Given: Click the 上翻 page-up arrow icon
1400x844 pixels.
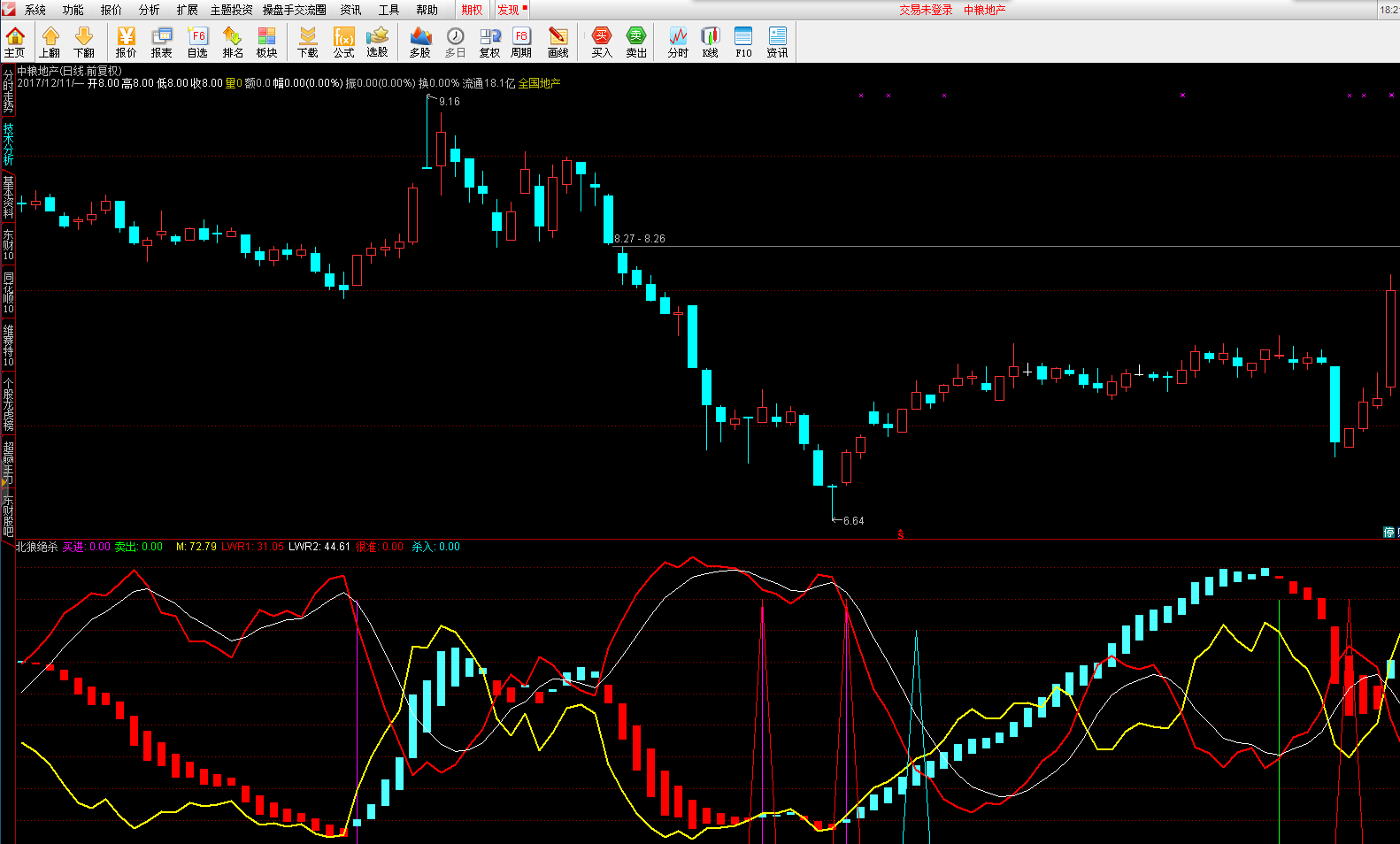Looking at the screenshot, I should tap(50, 41).
